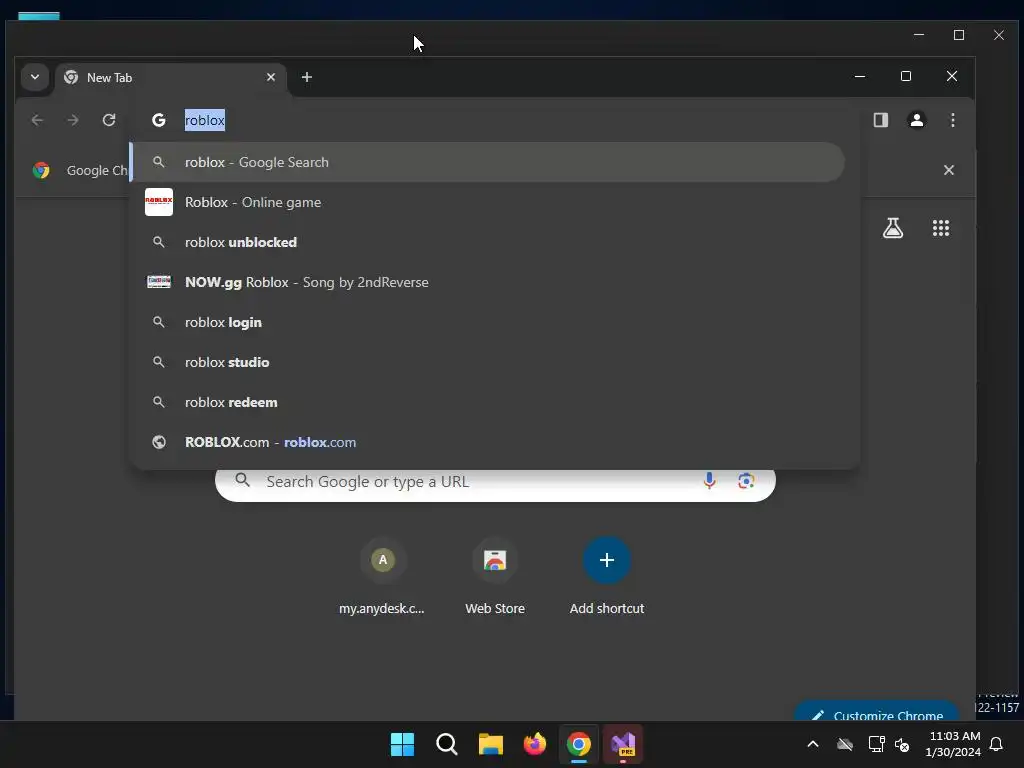Viewport: 1024px width, 768px height.
Task: Minimize the Chrome window
Action: (860, 76)
